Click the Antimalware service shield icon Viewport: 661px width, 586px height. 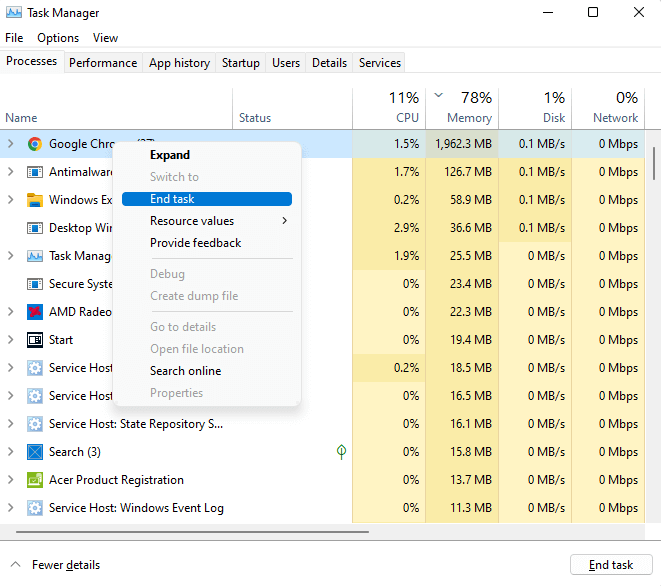35,172
